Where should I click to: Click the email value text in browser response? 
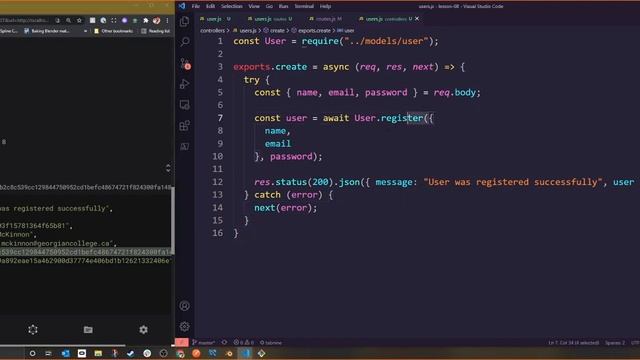58,243
